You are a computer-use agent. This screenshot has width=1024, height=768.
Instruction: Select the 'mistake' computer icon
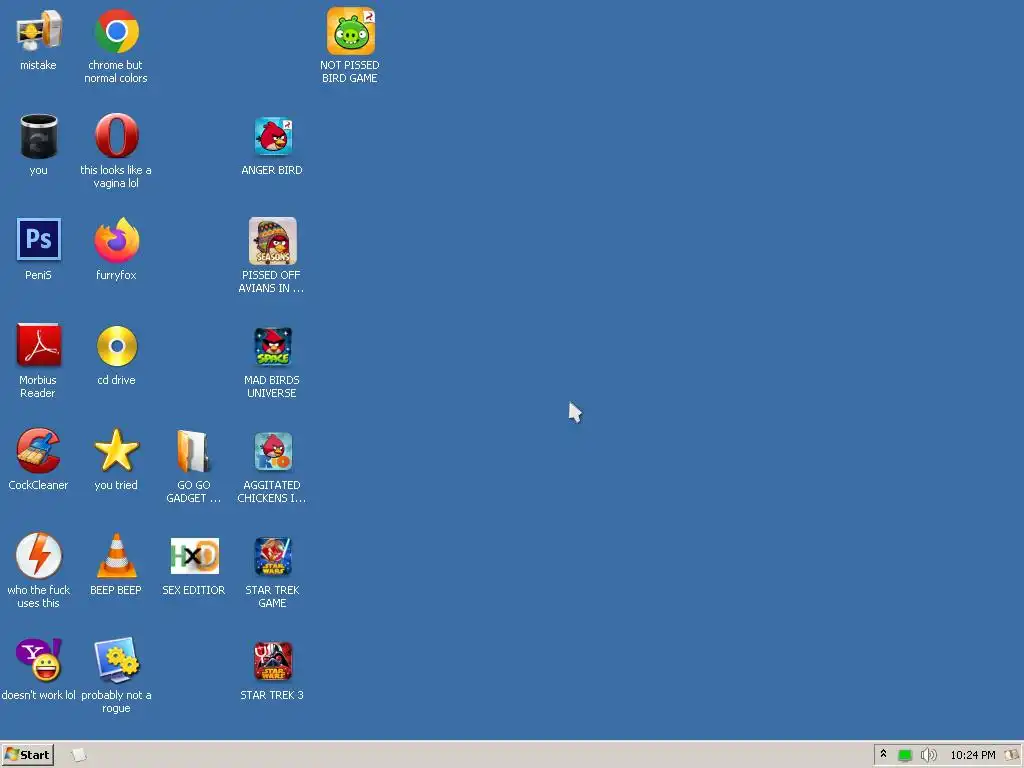(x=39, y=31)
